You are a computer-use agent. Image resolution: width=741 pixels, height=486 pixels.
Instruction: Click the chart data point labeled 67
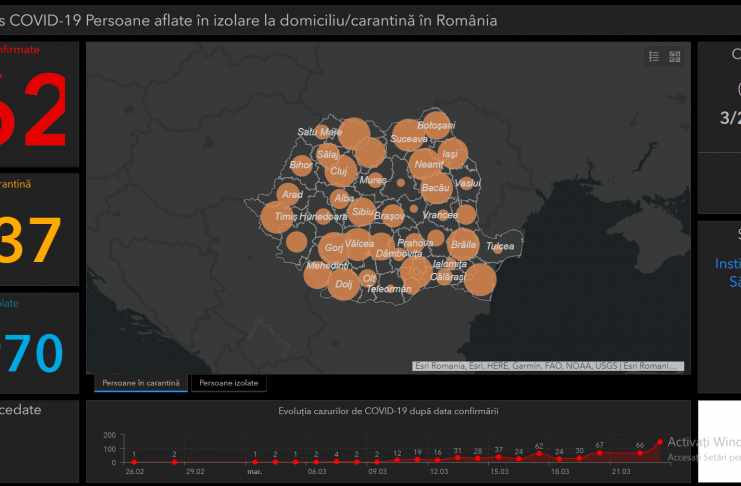pos(599,453)
